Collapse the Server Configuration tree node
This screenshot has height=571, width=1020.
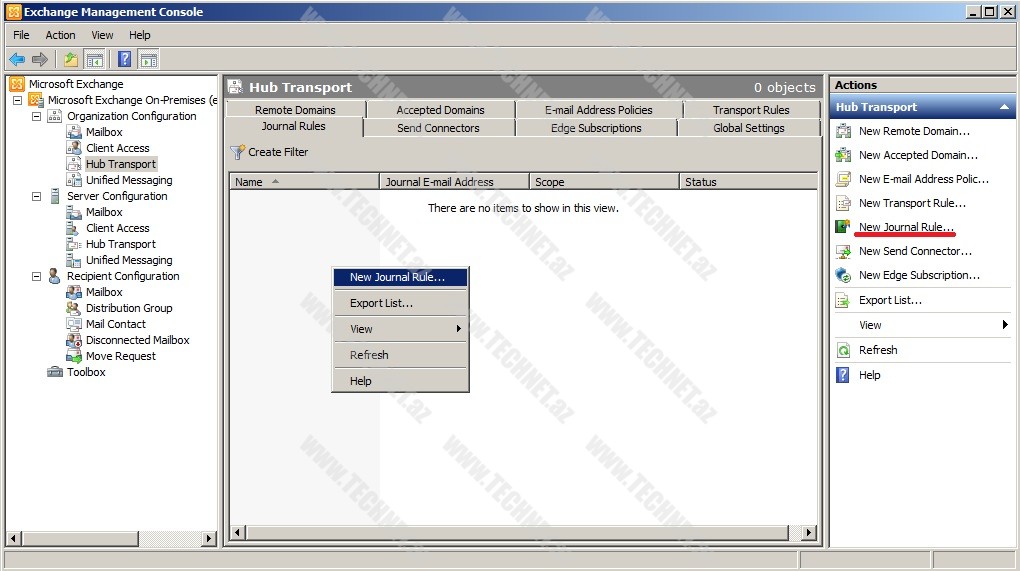click(x=37, y=196)
